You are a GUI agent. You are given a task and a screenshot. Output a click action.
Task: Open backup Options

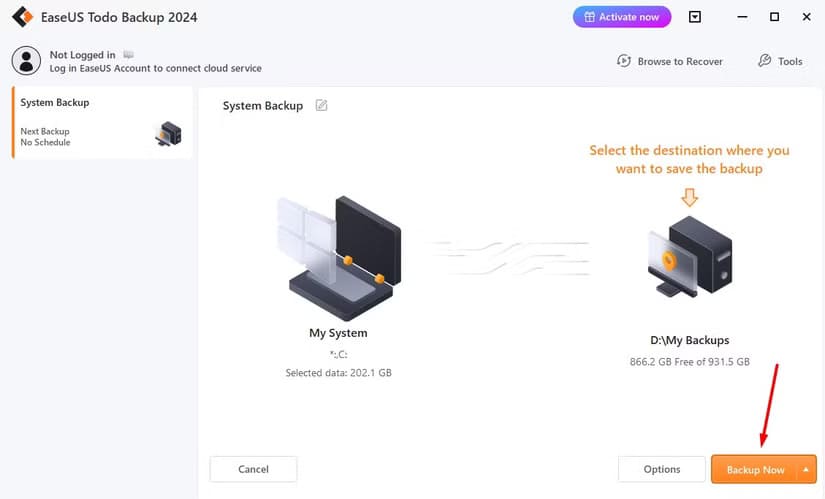662,469
